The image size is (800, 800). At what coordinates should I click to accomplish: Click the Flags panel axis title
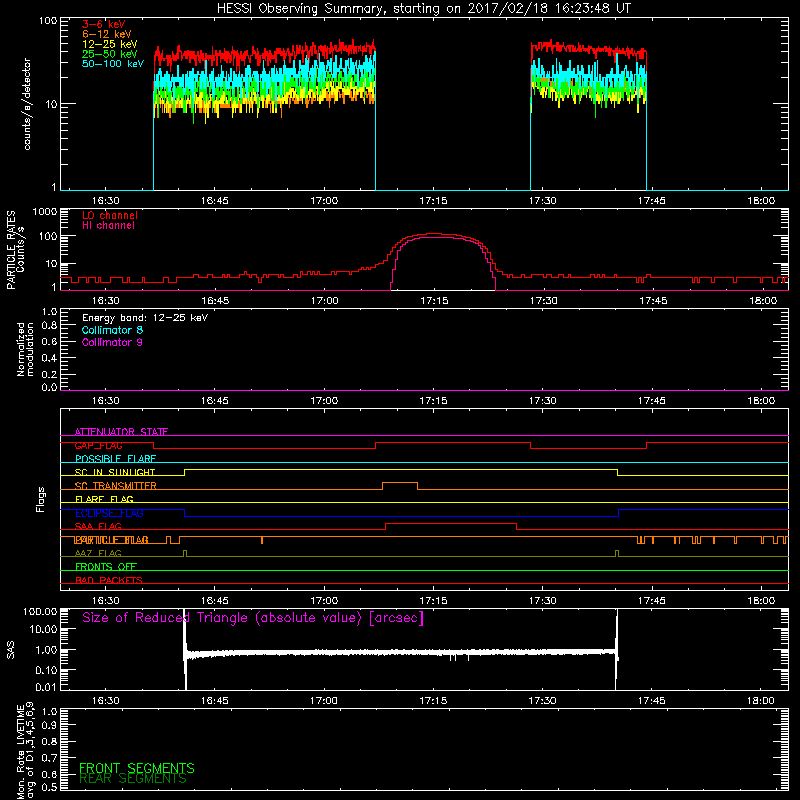click(x=41, y=499)
